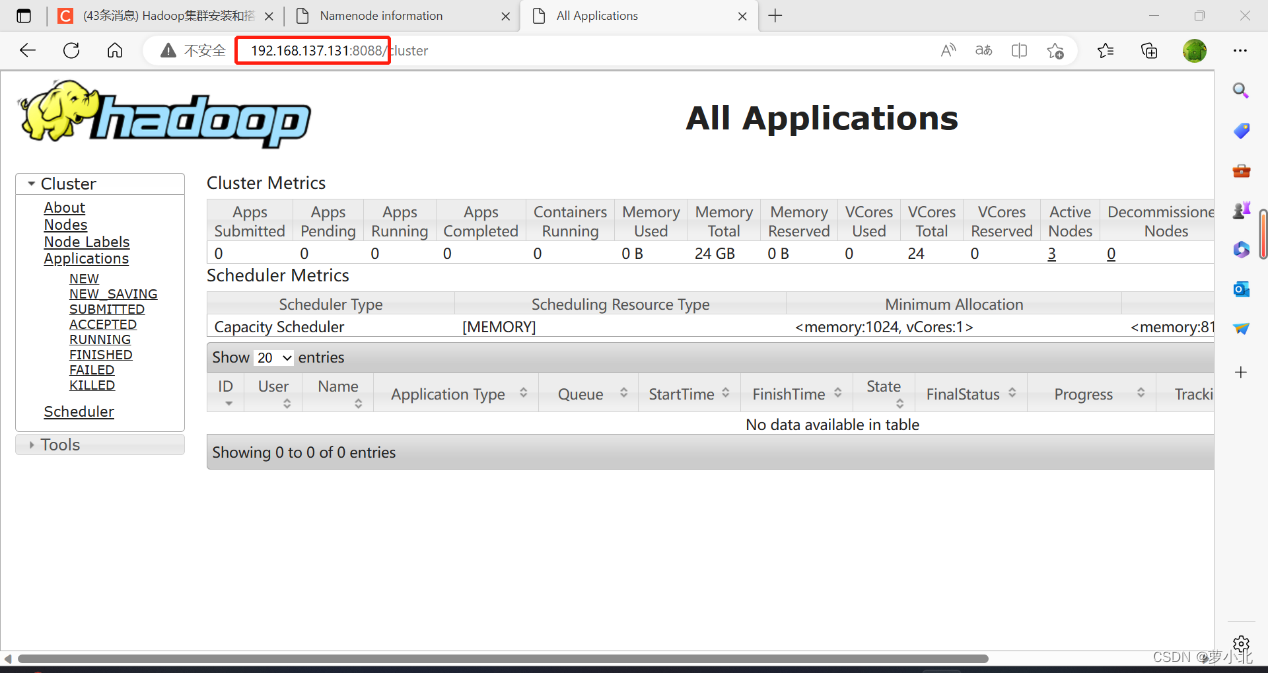Screen dimensions: 1268x673
Task: Filter applications by SUBMITTED state
Action: point(107,309)
